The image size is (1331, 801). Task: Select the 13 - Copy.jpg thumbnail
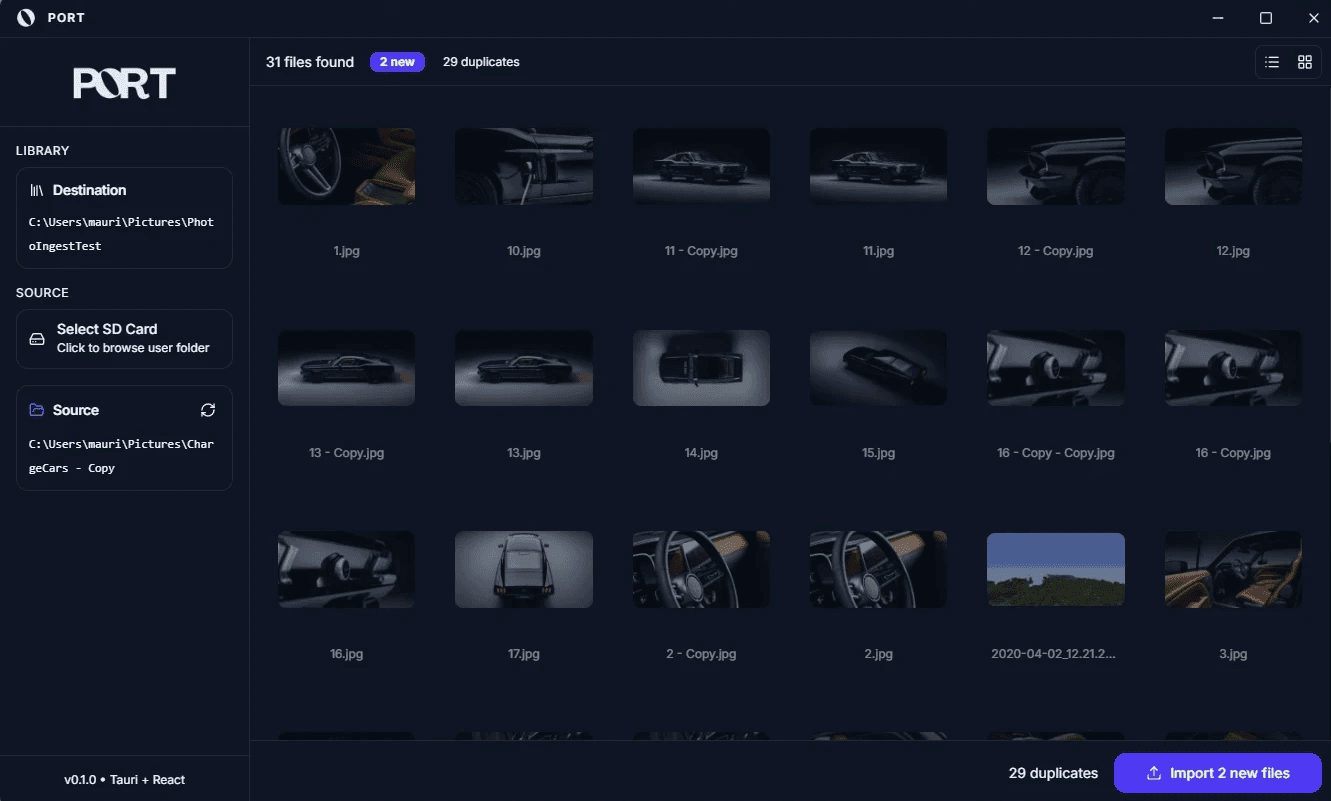tap(346, 368)
